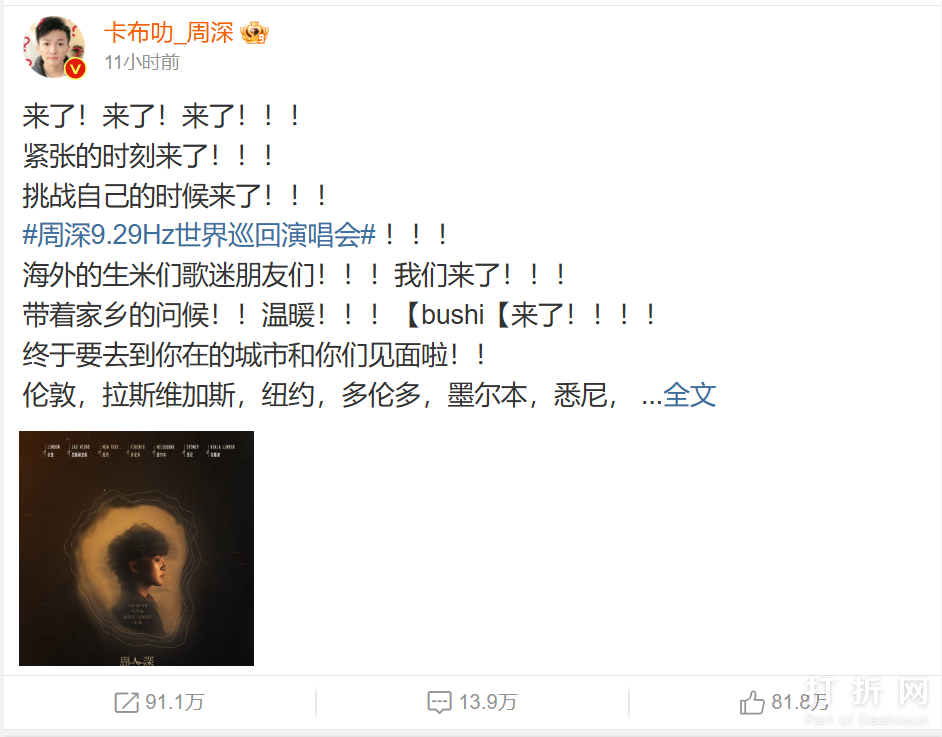Viewport: 942px width, 737px height.
Task: Click the 13.9万 comment count
Action: pos(488,702)
